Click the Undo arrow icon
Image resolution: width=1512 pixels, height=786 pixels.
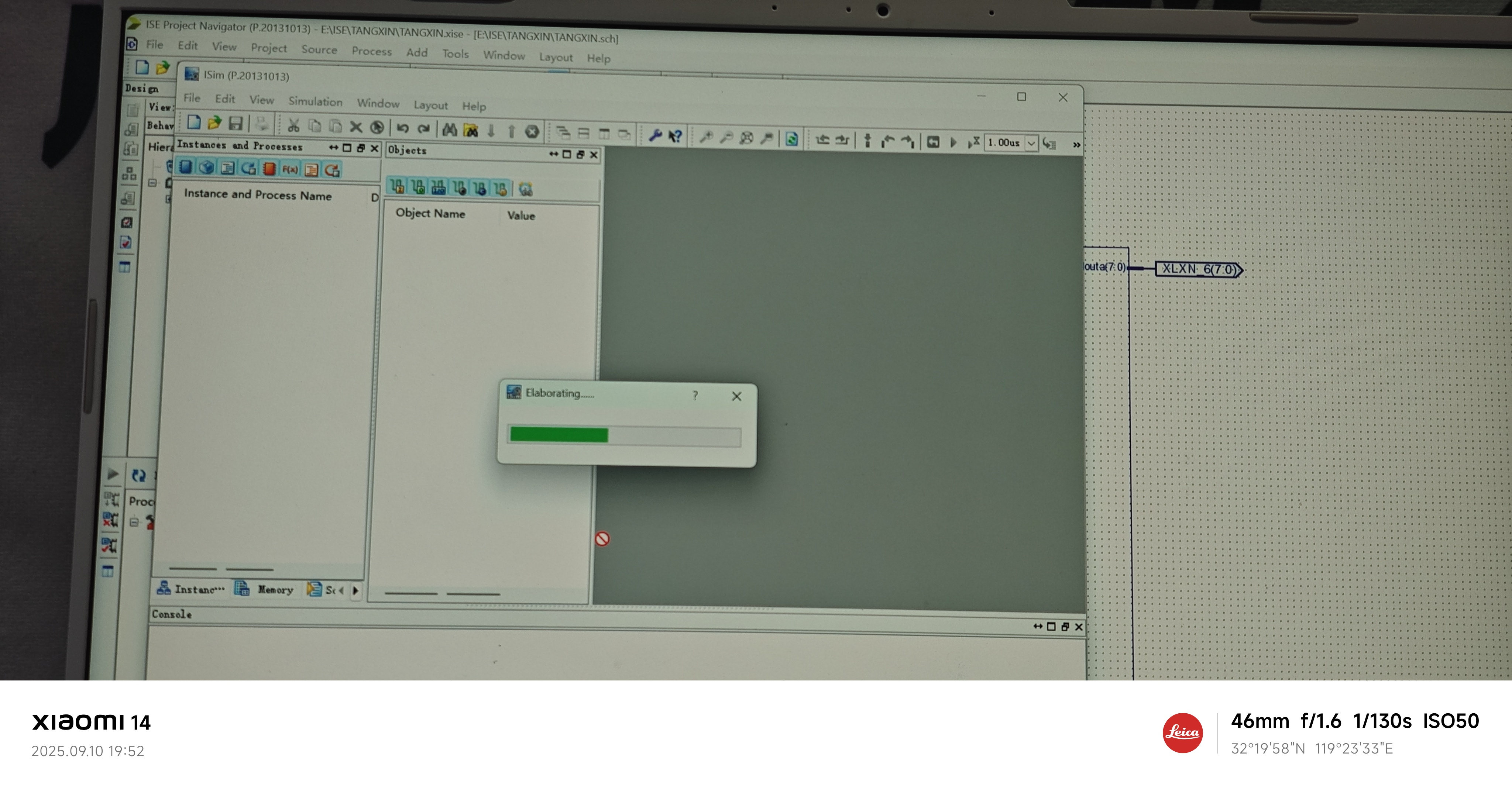[403, 128]
